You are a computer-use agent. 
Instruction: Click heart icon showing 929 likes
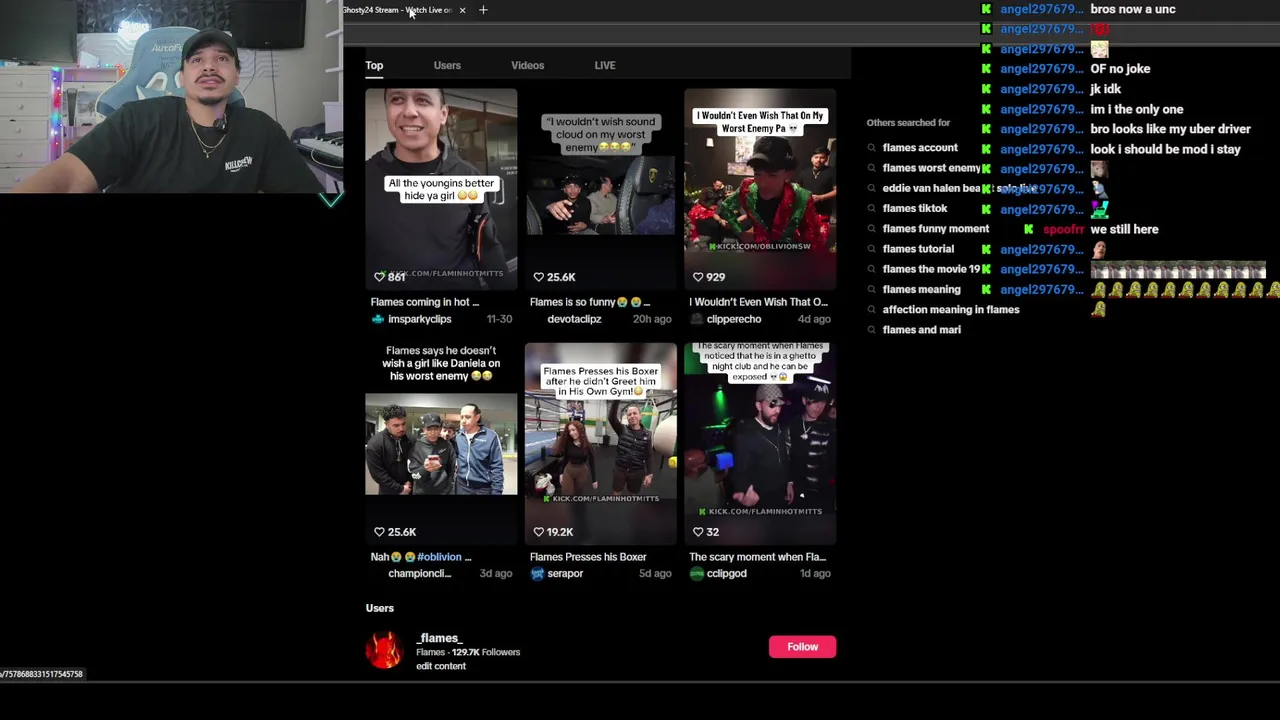(698, 277)
